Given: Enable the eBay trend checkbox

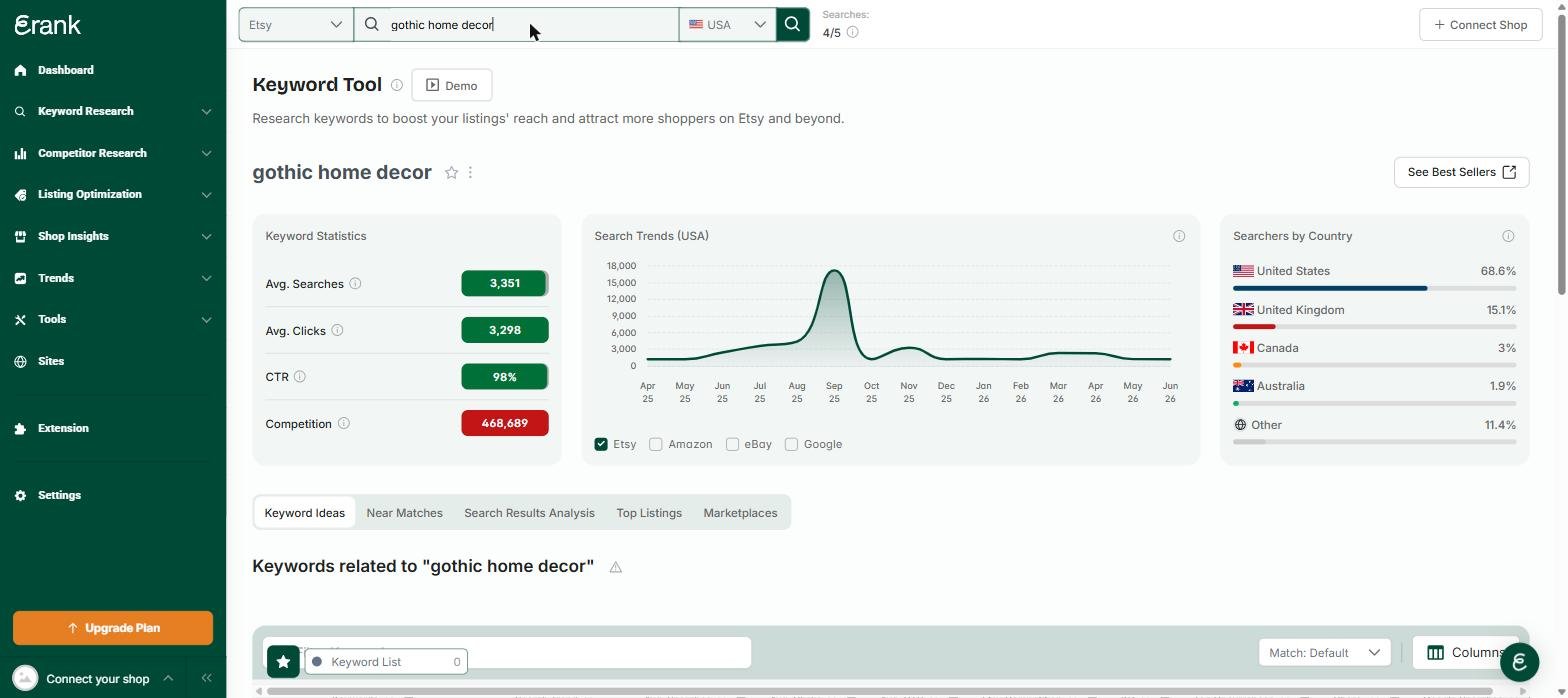Looking at the screenshot, I should click(x=732, y=444).
